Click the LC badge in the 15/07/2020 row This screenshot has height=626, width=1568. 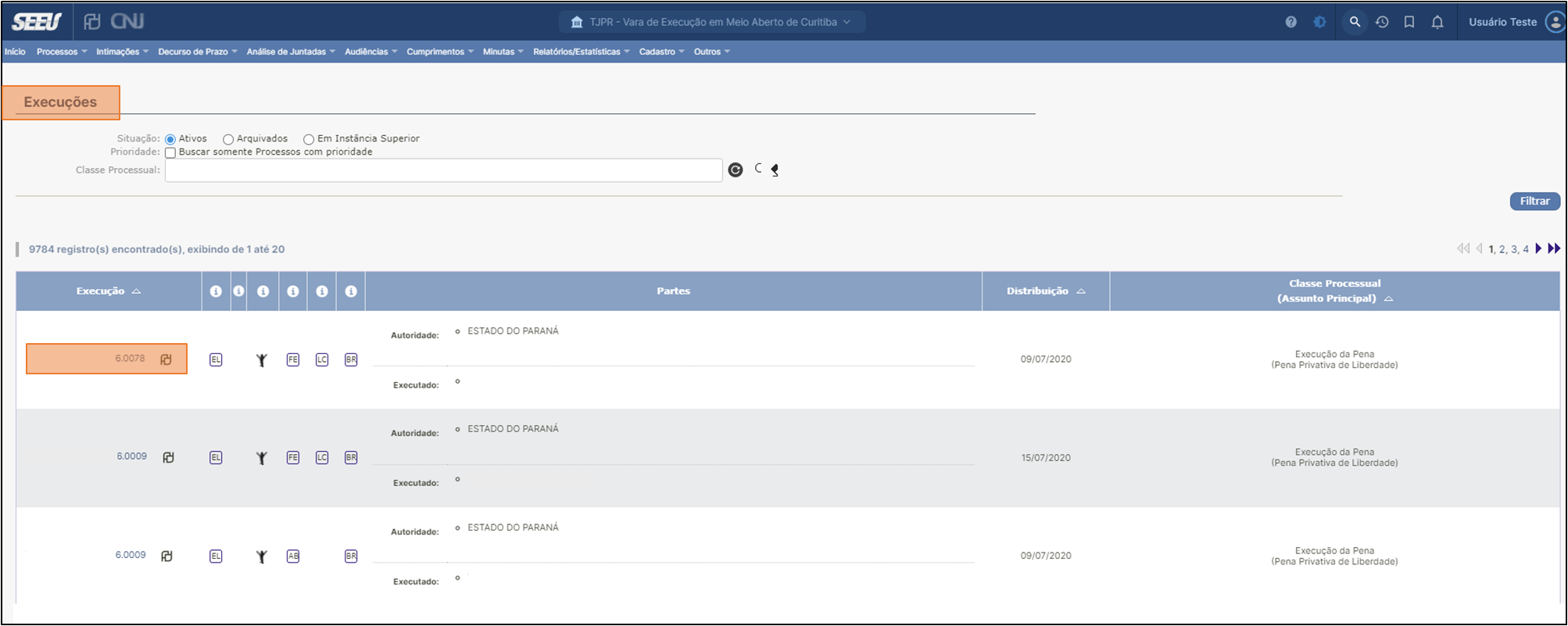point(322,457)
